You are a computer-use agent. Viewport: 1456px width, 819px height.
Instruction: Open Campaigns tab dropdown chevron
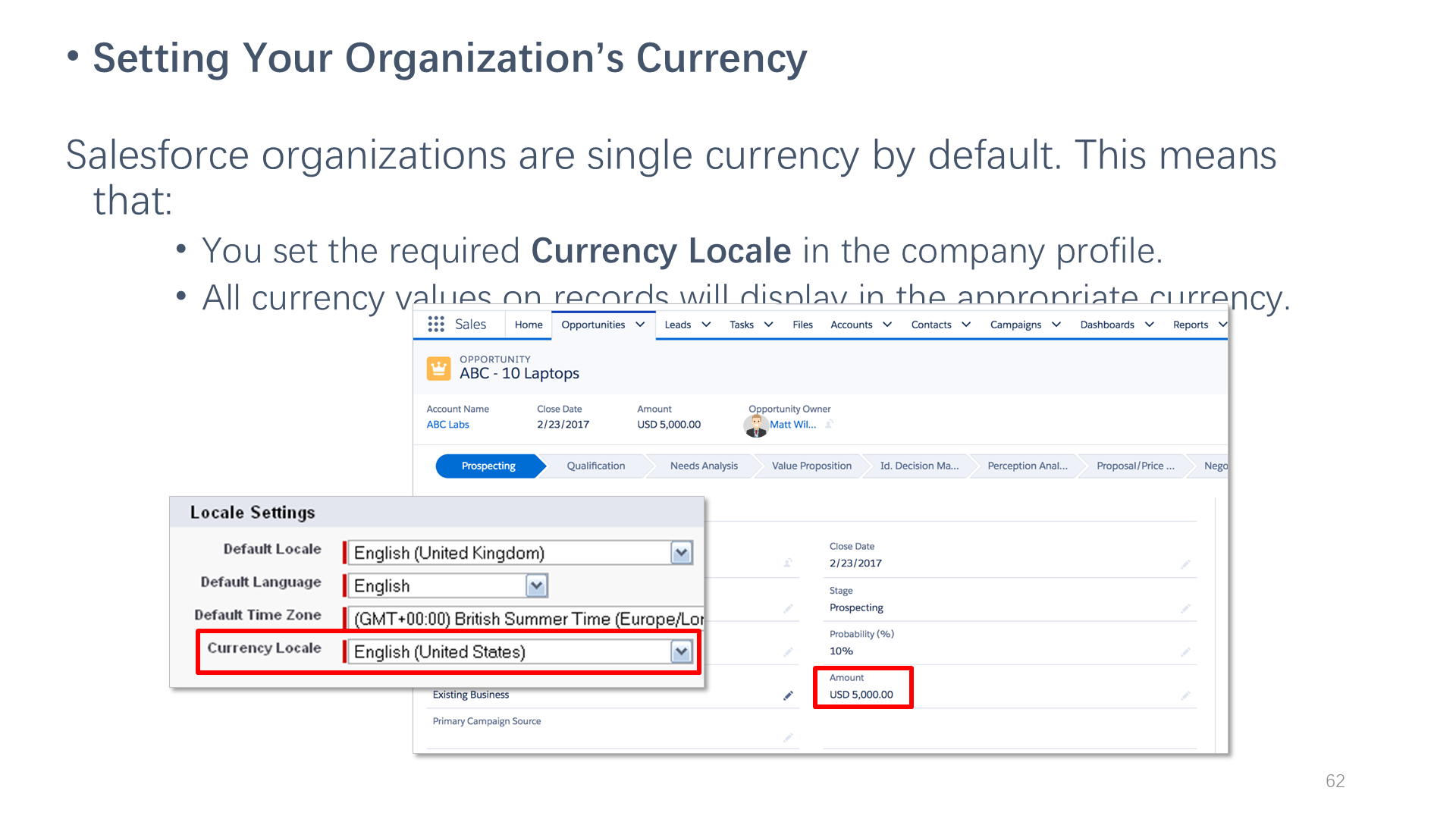coord(1056,325)
